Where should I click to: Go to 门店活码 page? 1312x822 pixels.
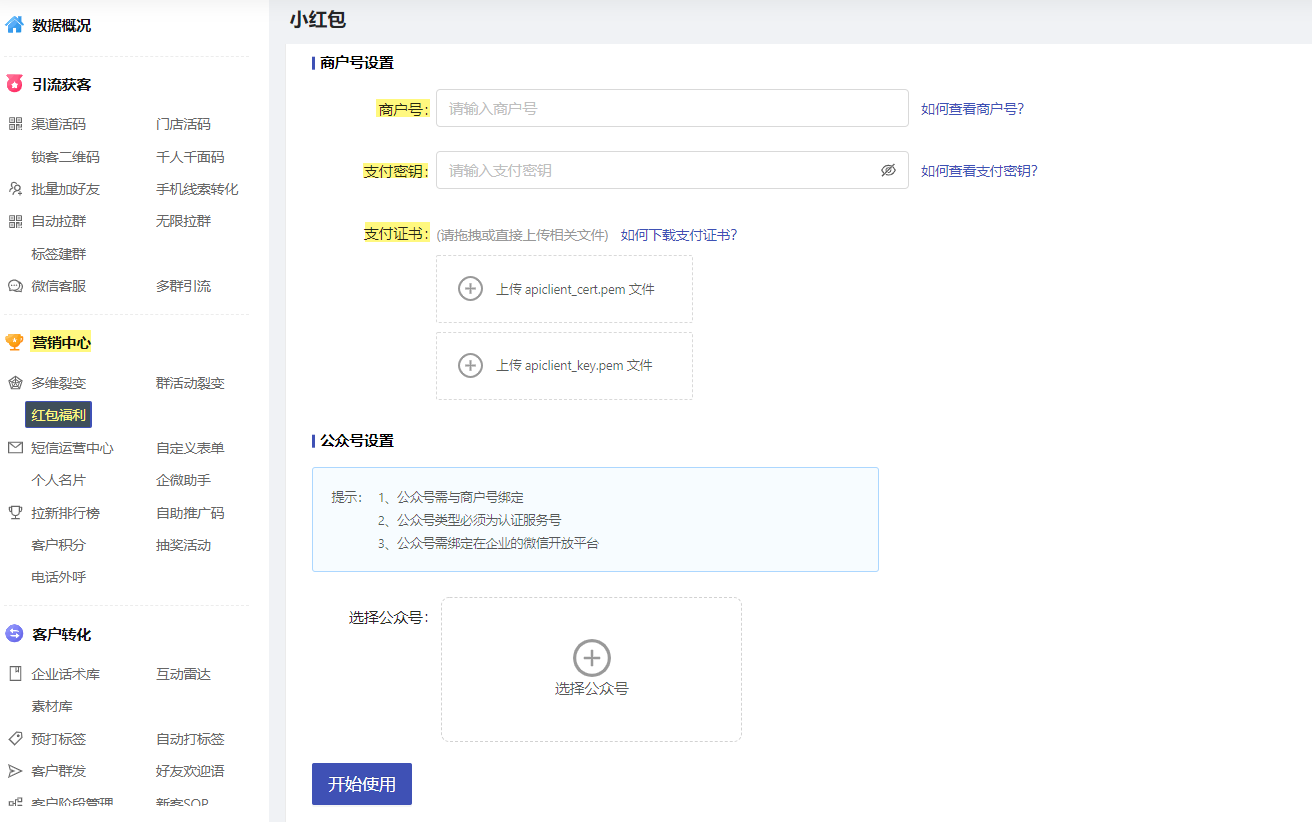coord(183,124)
